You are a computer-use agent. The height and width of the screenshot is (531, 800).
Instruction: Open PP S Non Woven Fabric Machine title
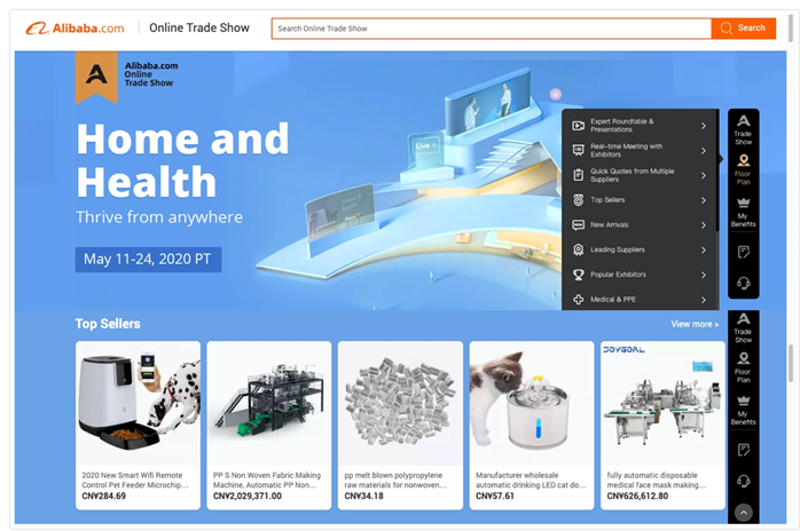[x=267, y=480]
